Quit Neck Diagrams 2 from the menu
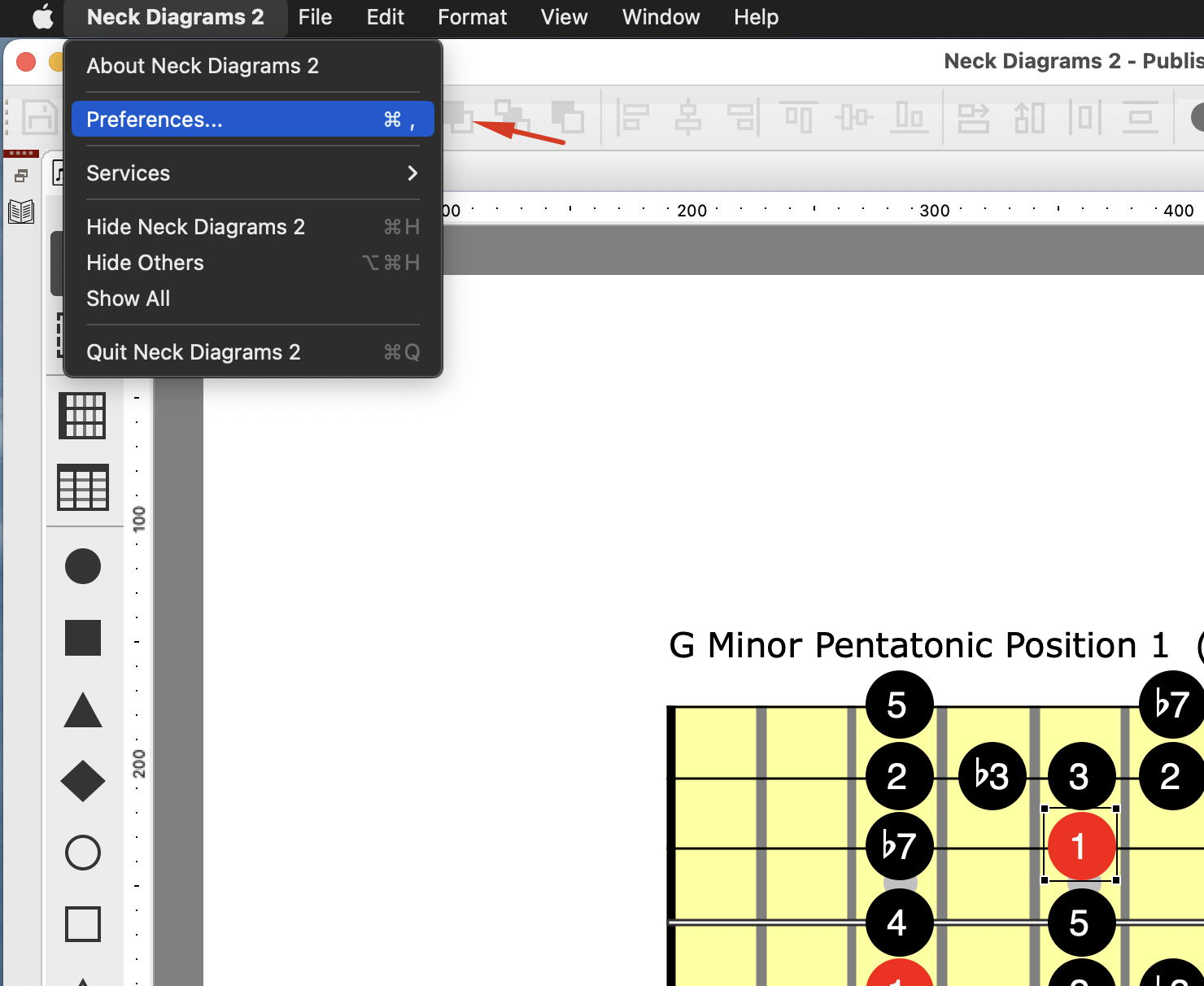This screenshot has width=1204, height=986. click(x=253, y=352)
